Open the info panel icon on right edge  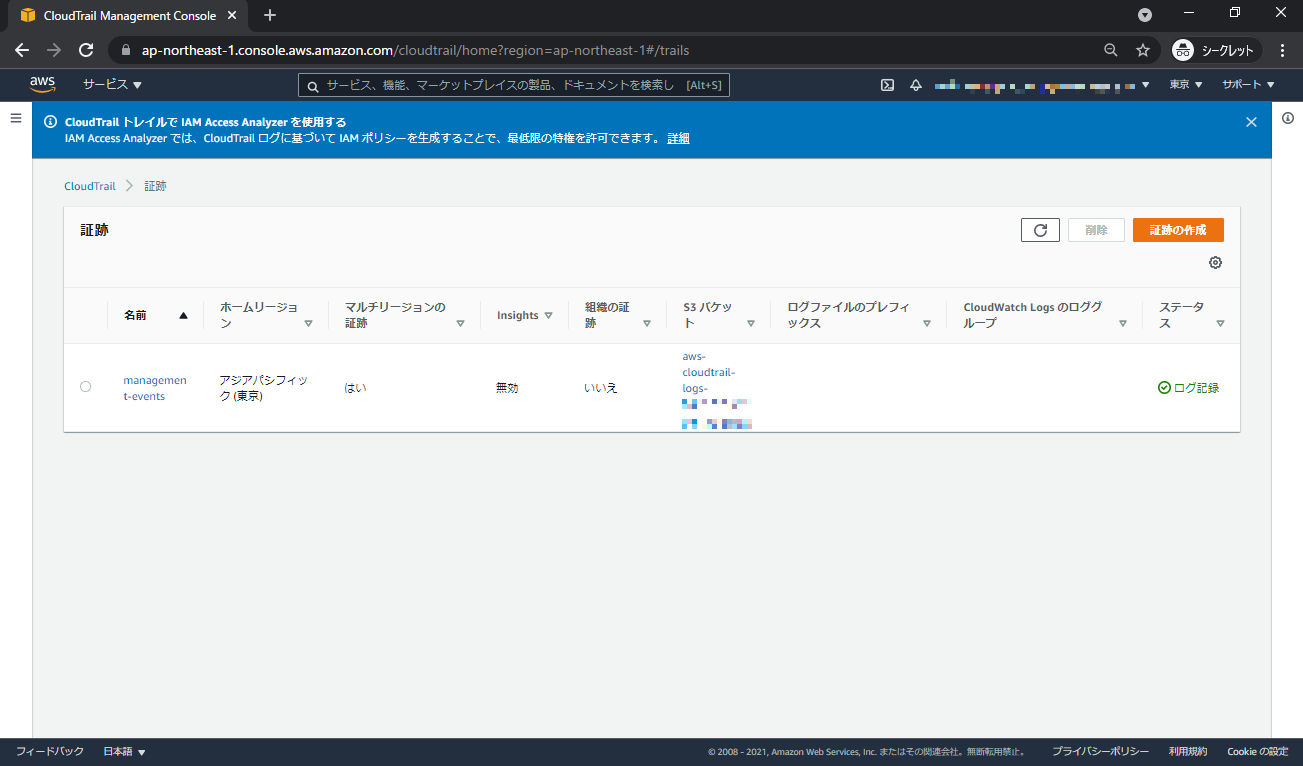pos(1288,118)
